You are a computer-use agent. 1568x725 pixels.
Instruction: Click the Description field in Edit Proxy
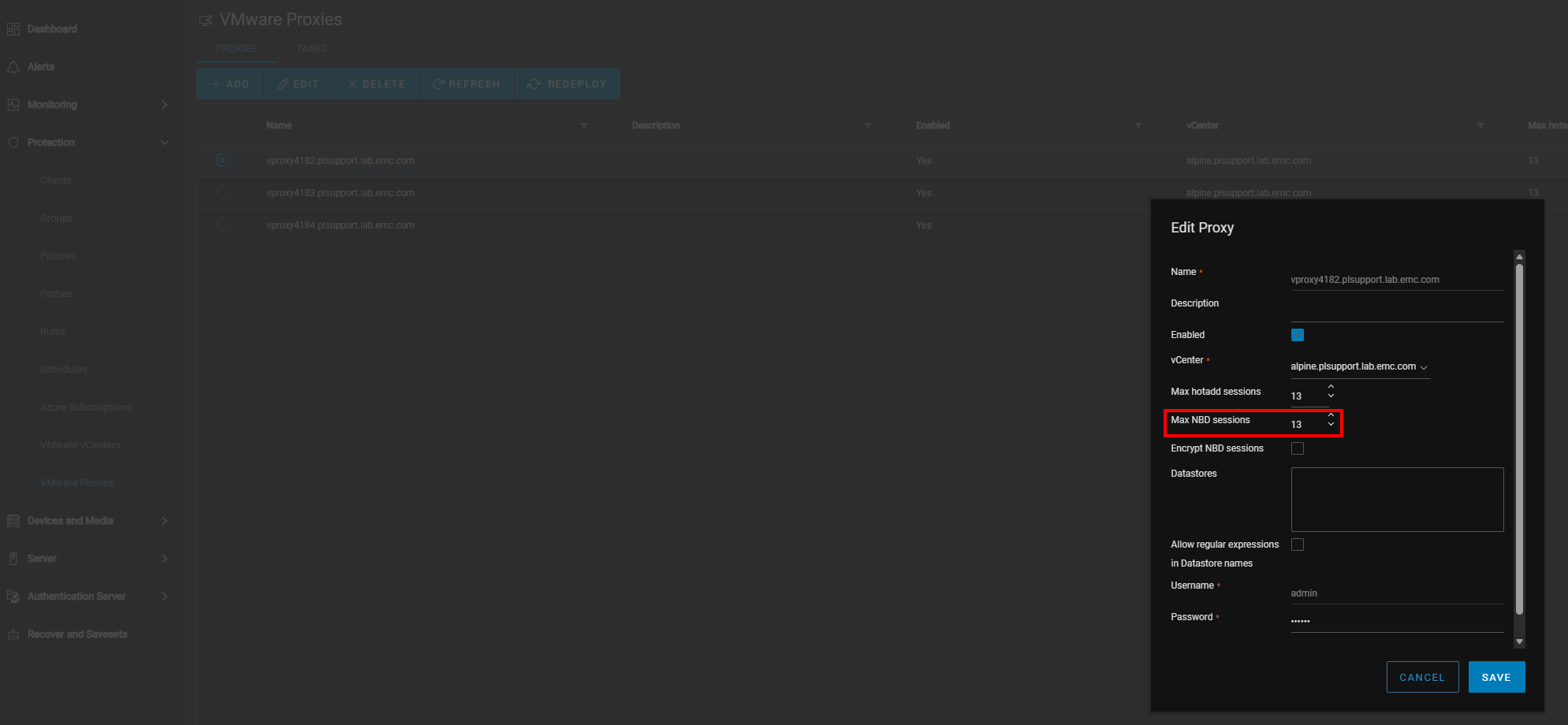tap(1397, 311)
